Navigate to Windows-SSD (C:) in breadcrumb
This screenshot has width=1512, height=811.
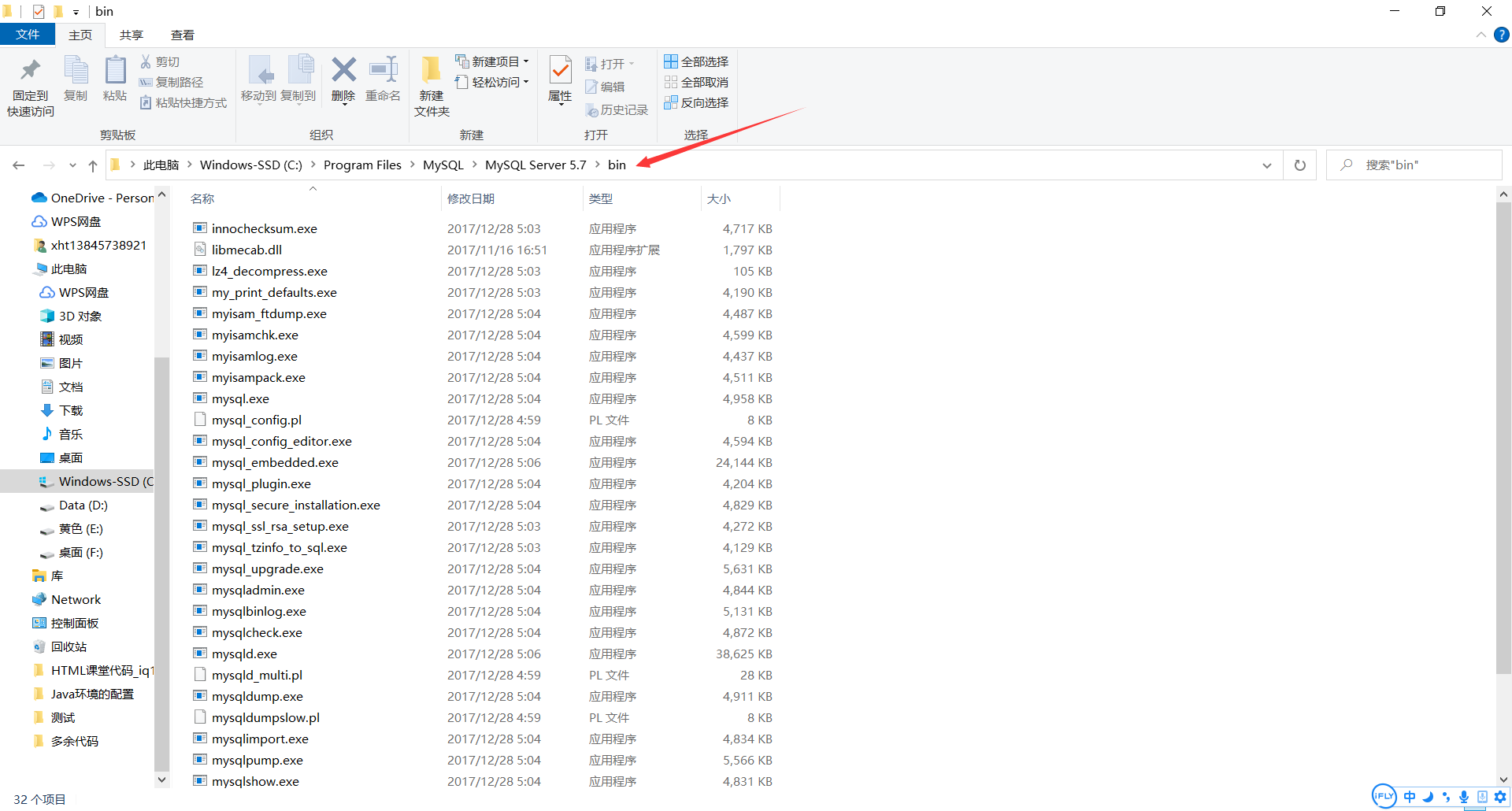(x=251, y=165)
